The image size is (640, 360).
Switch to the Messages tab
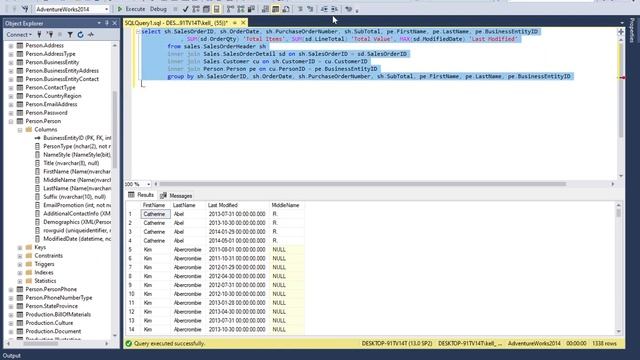[176, 196]
